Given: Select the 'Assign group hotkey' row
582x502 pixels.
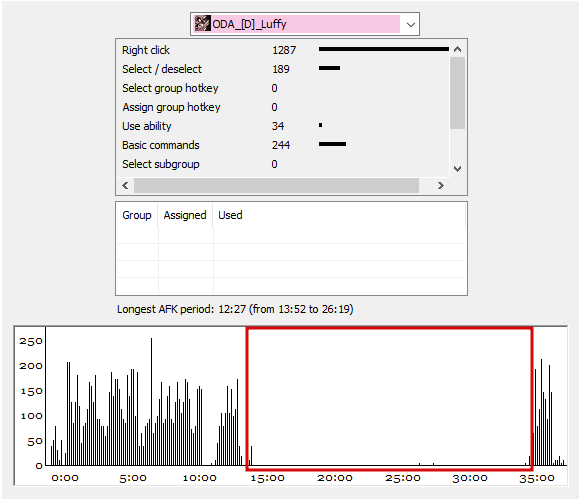Looking at the screenshot, I should 284,107.
